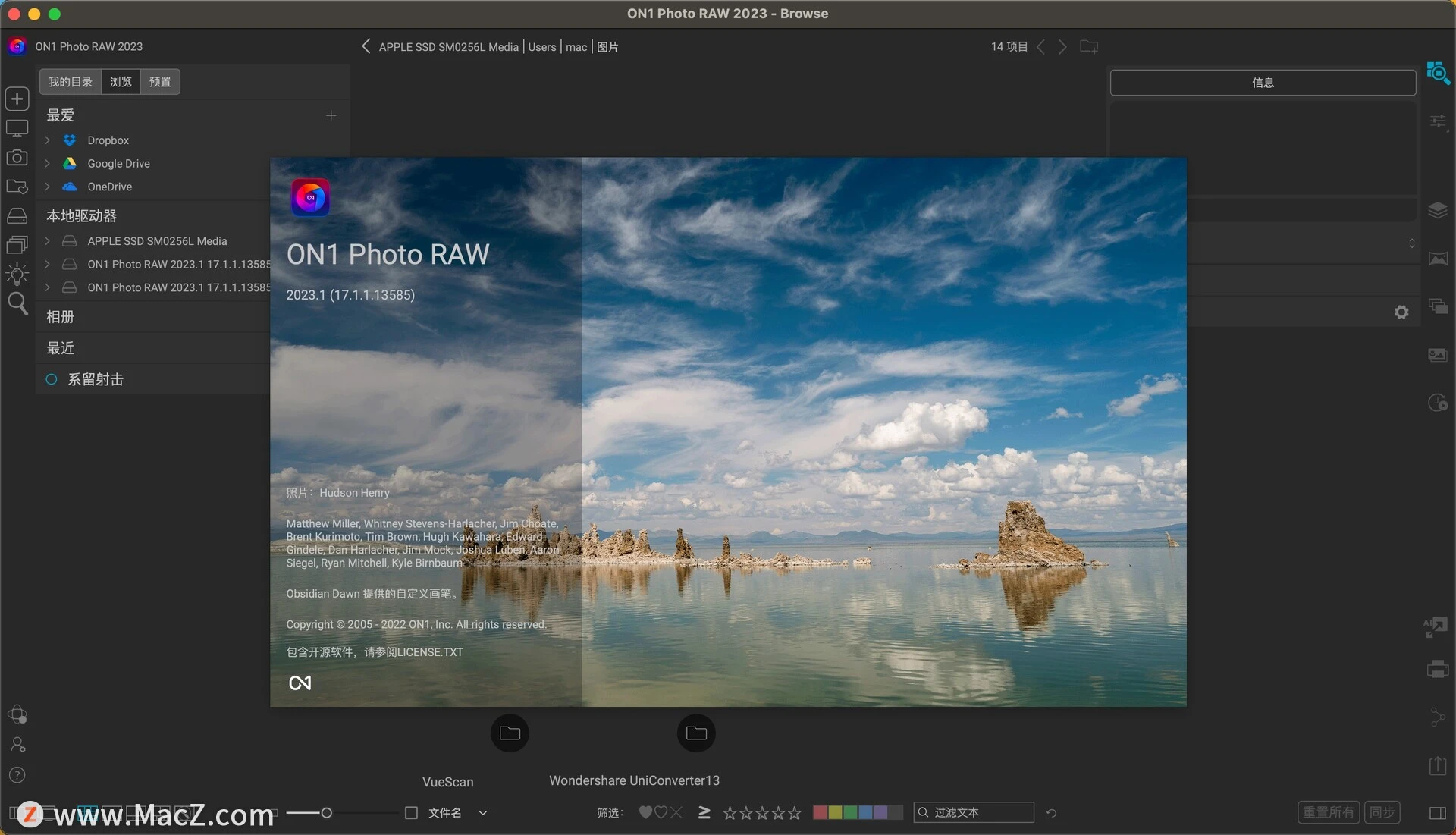Toggle the rejected X filter

pos(676,812)
